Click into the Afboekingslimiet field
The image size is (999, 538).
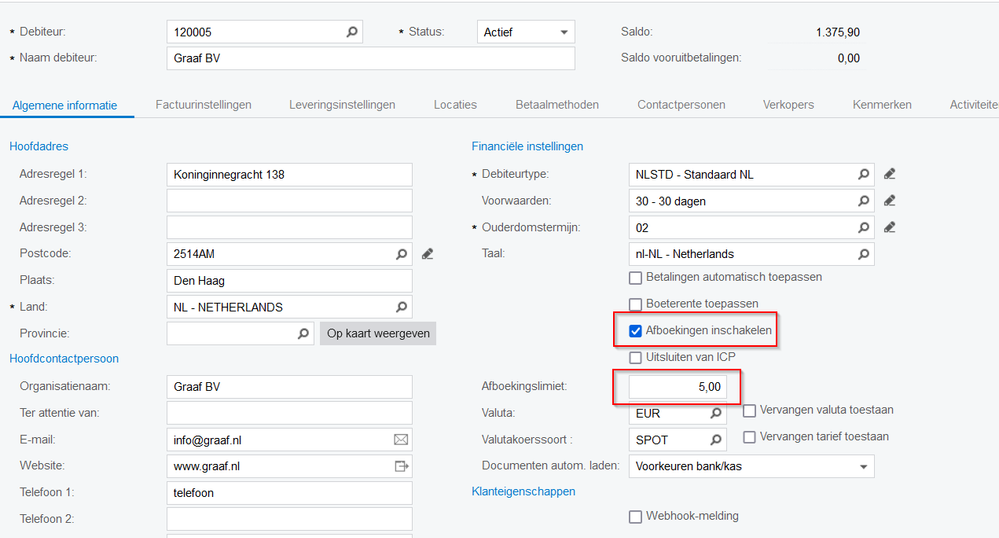pos(677,387)
